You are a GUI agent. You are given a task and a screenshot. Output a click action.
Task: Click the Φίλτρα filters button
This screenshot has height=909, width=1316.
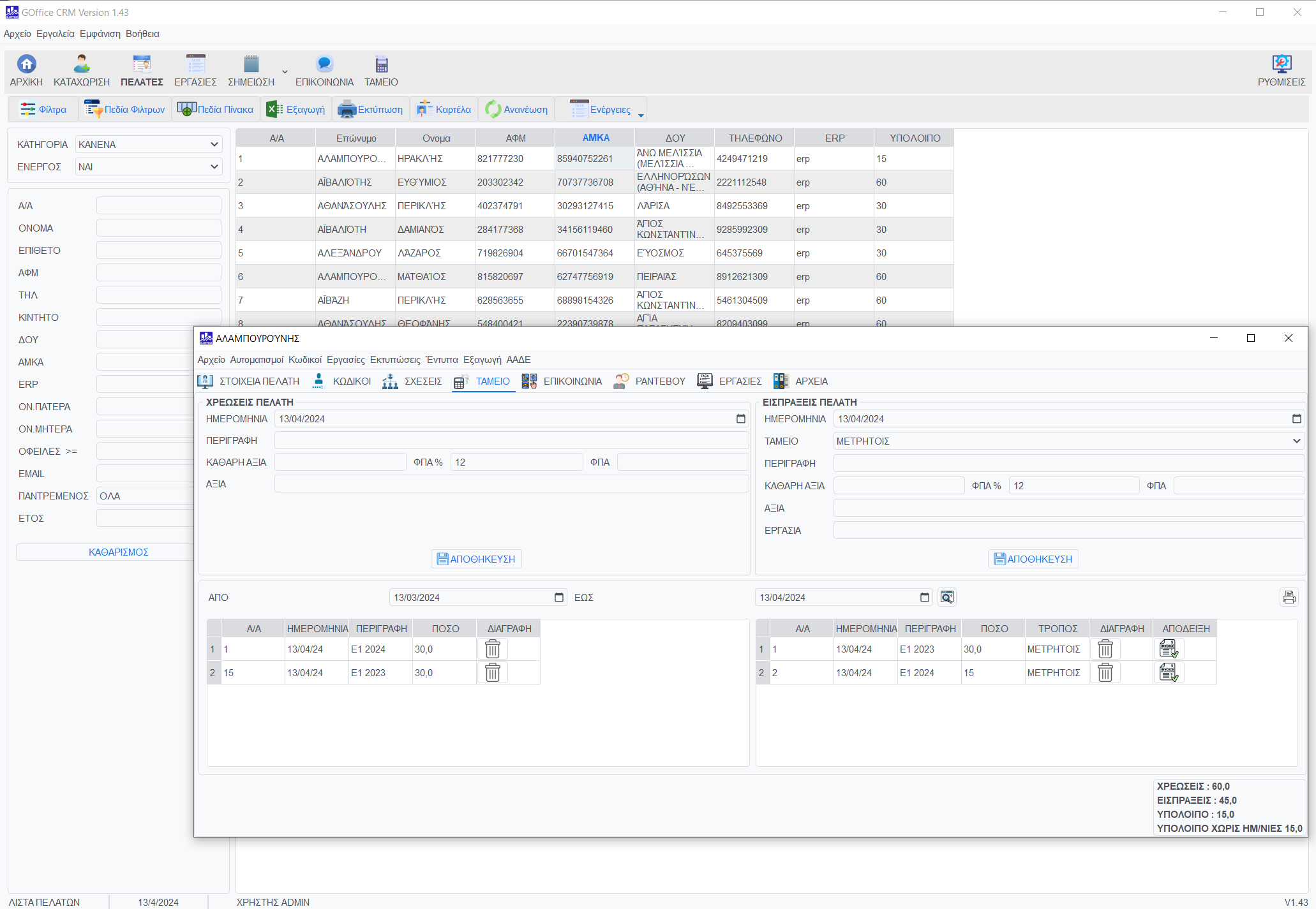[43, 110]
